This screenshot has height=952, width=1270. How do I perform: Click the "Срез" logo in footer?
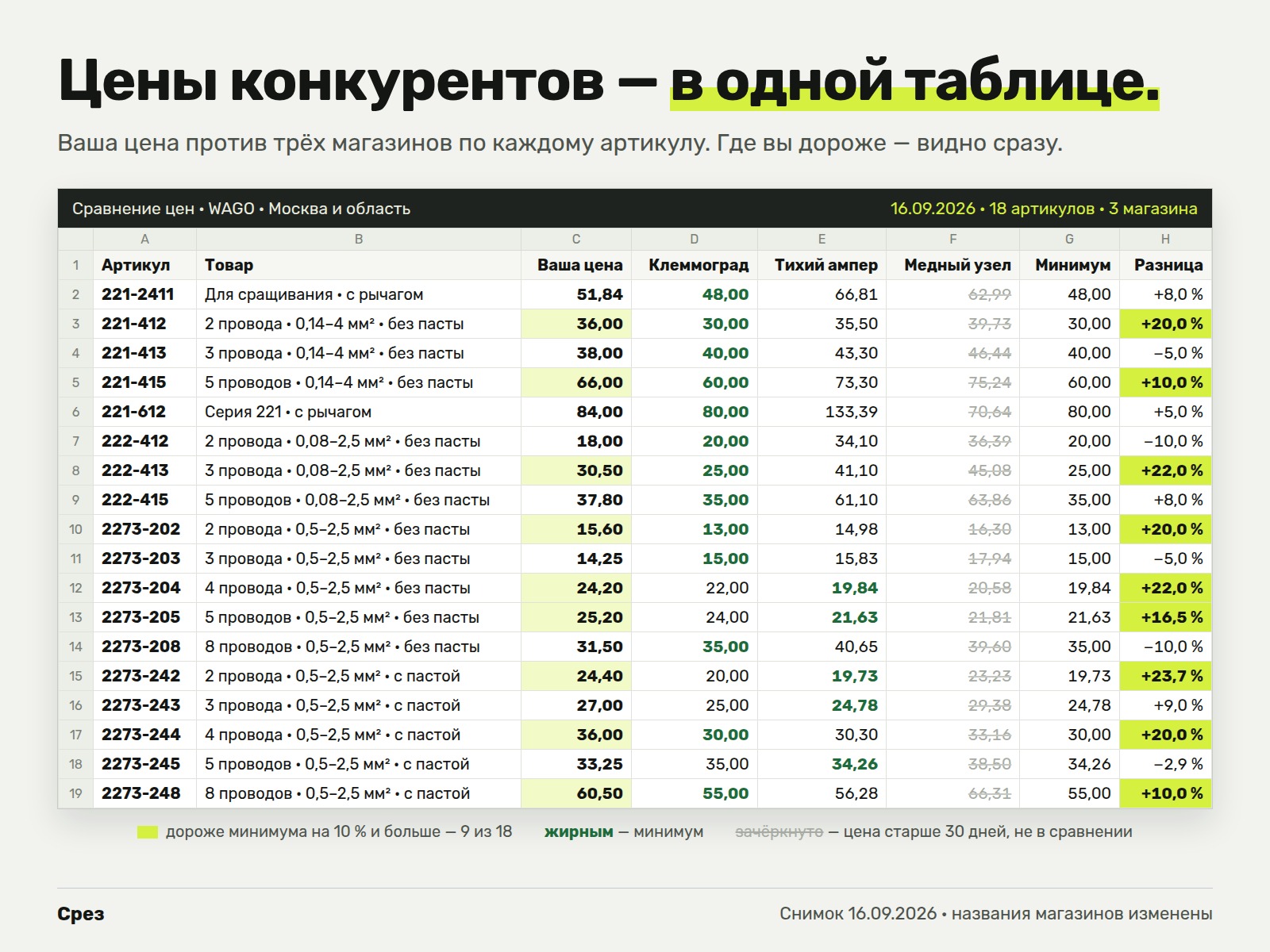81,914
